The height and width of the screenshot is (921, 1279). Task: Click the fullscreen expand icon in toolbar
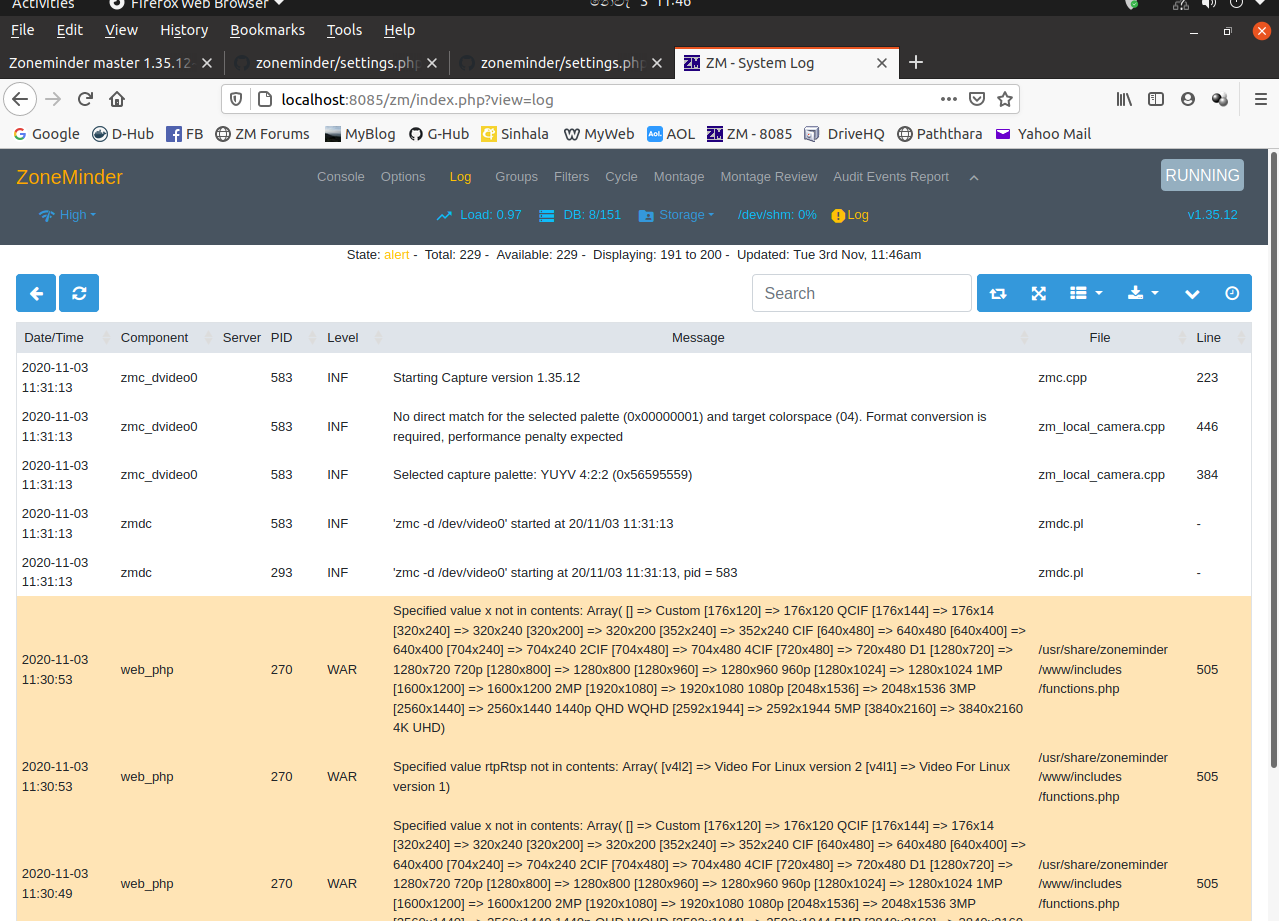pyautogui.click(x=1039, y=293)
